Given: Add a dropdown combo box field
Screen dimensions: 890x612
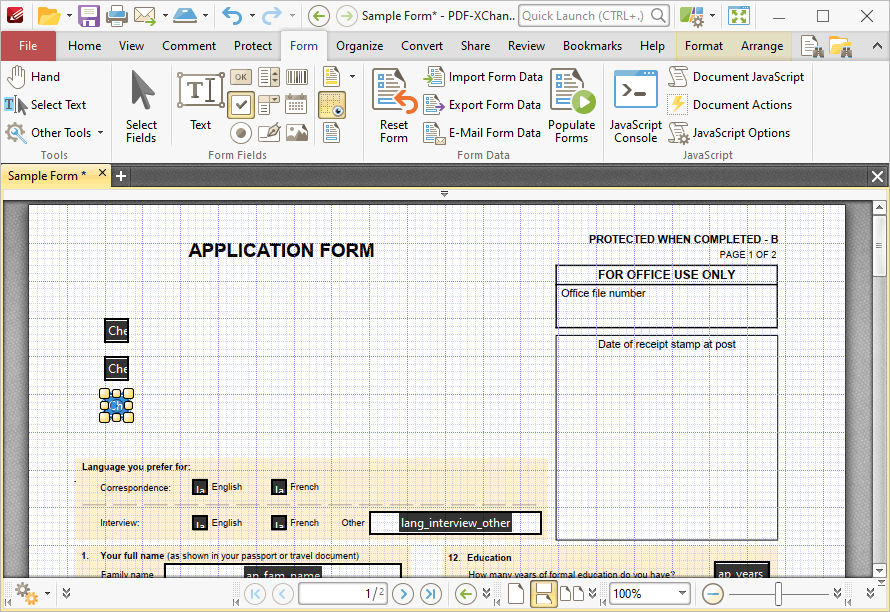Looking at the screenshot, I should [269, 104].
